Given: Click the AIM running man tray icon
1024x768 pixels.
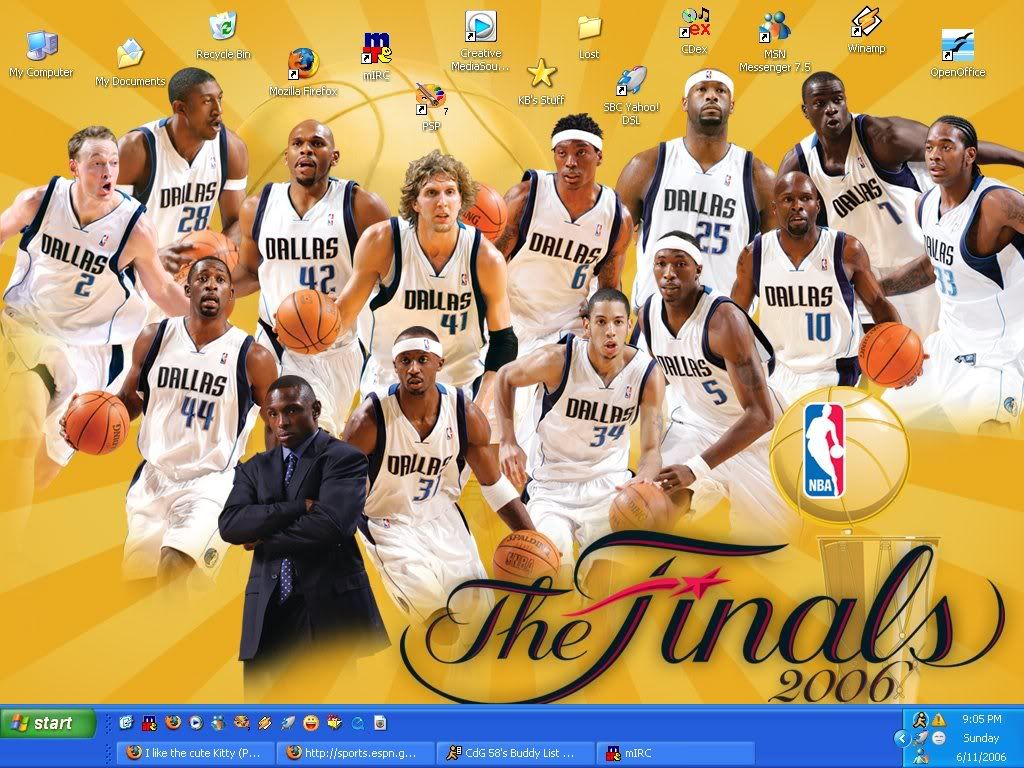Looking at the screenshot, I should [x=920, y=720].
